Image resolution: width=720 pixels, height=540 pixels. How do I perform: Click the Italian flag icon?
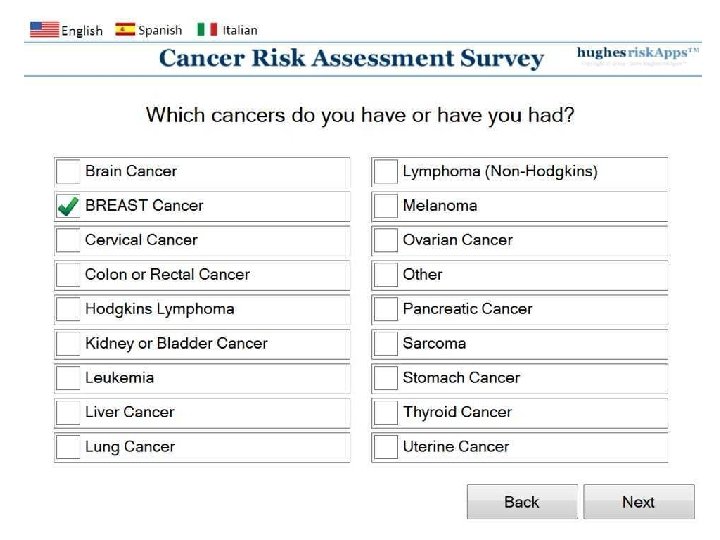pos(207,30)
